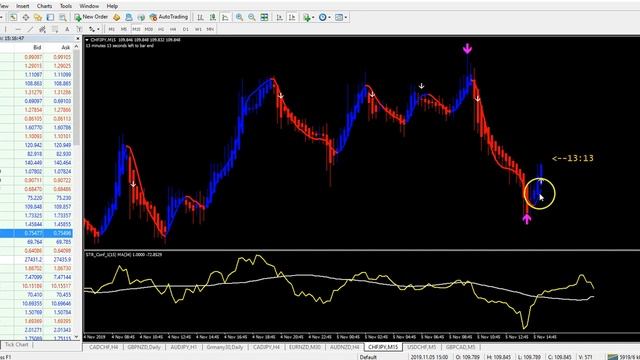
Task: Set timeframe to M15
Action: (136, 29)
